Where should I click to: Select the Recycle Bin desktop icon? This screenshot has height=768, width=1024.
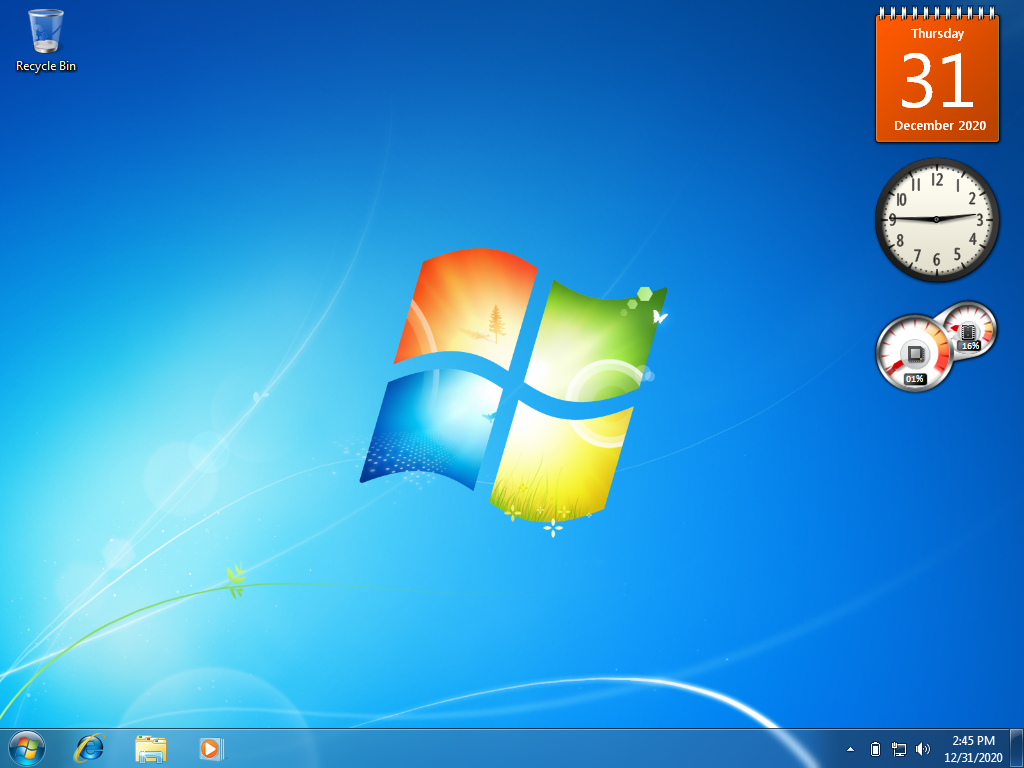[46, 40]
